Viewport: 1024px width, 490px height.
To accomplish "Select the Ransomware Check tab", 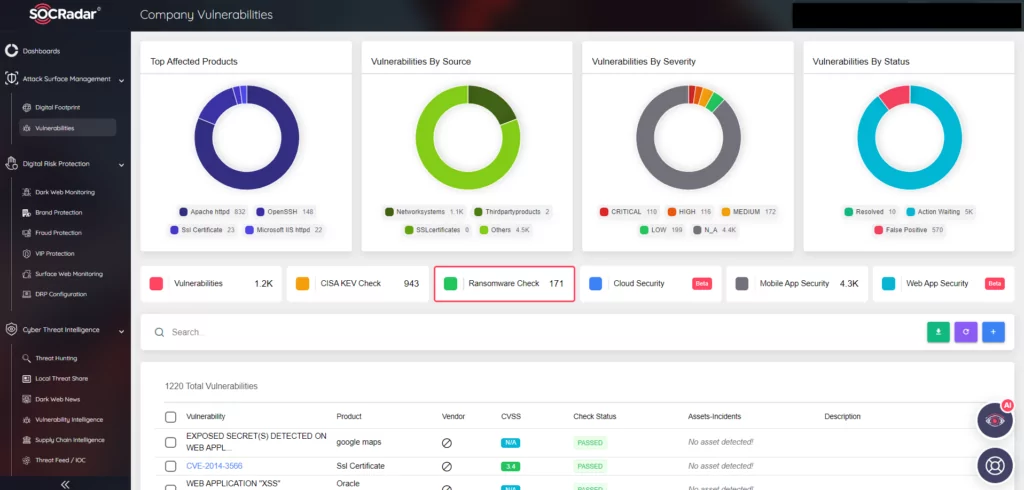I will coord(504,284).
